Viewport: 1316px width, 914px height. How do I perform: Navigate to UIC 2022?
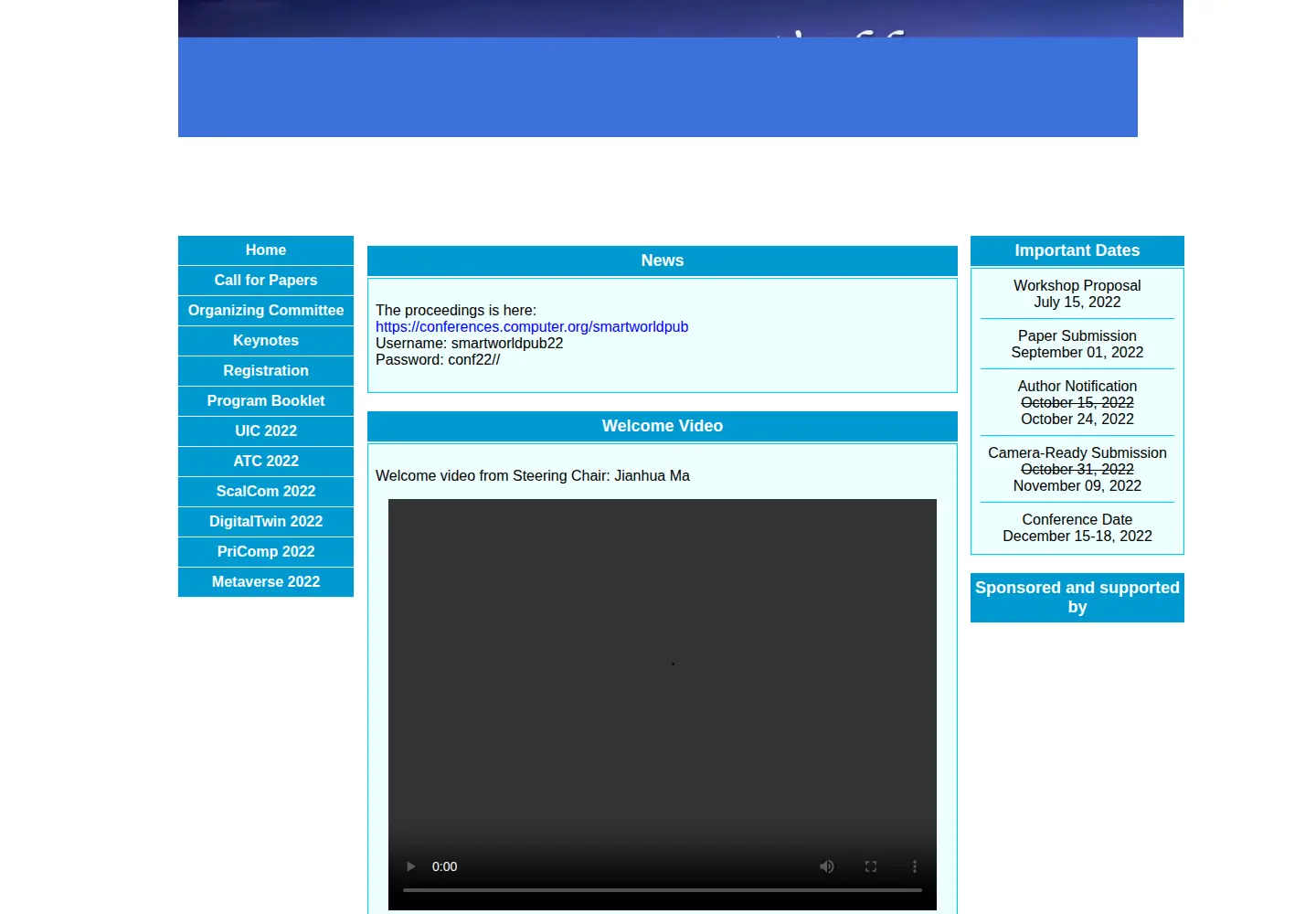(x=266, y=431)
